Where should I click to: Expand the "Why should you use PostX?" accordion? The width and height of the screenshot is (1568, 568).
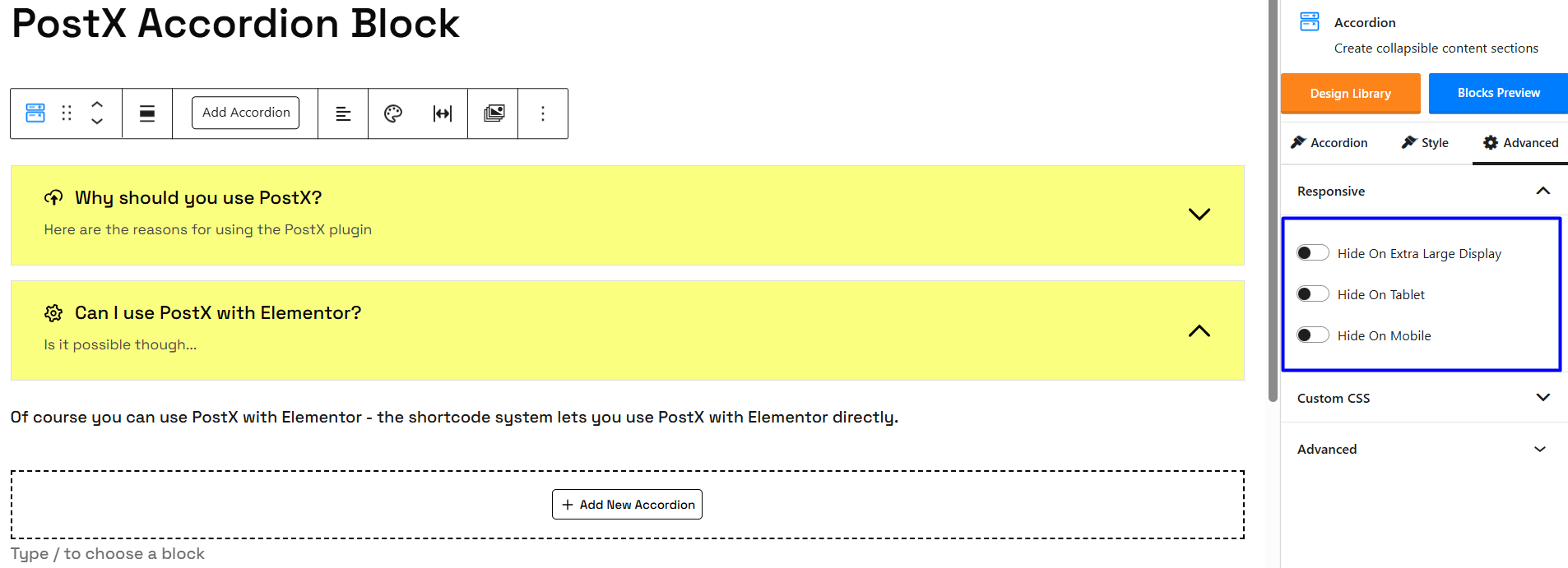pos(1199,215)
